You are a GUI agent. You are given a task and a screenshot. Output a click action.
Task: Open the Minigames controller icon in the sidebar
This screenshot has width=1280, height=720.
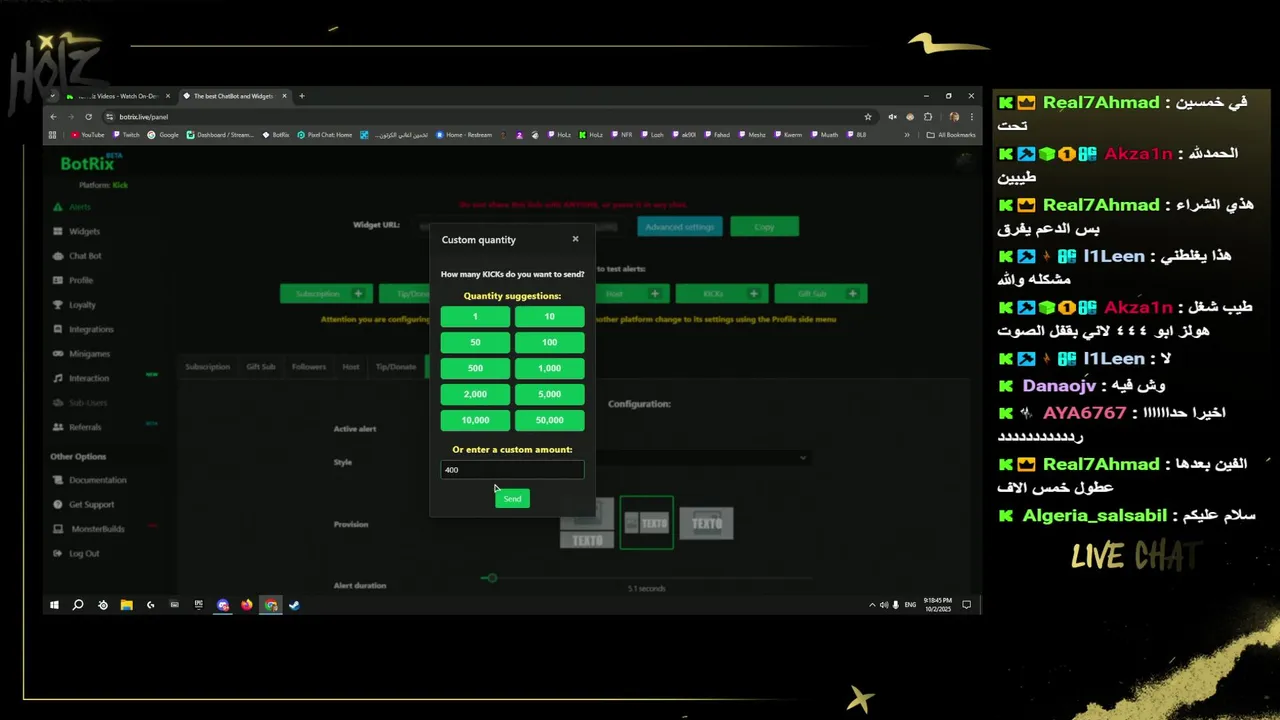[x=57, y=354]
